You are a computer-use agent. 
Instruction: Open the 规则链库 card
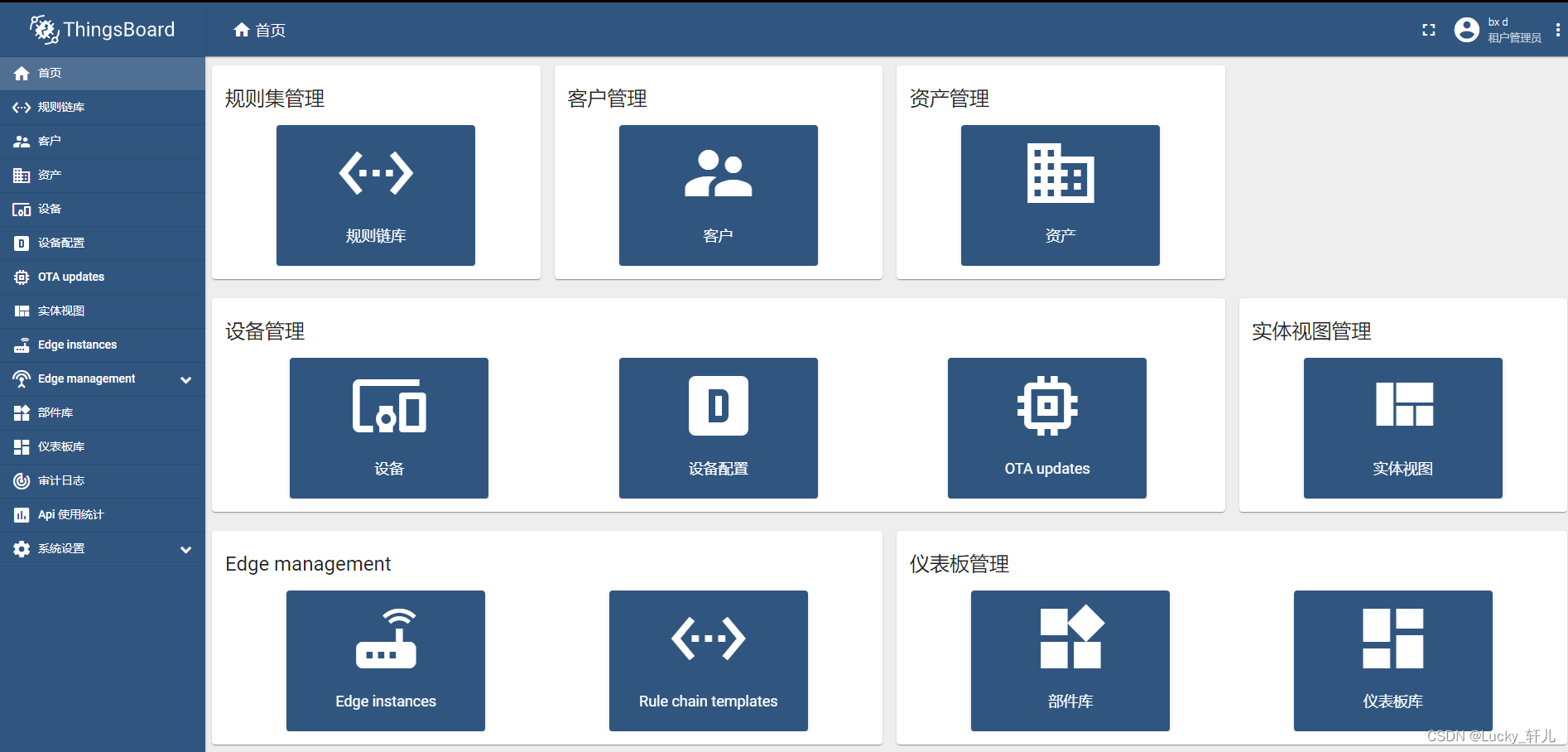tap(376, 195)
